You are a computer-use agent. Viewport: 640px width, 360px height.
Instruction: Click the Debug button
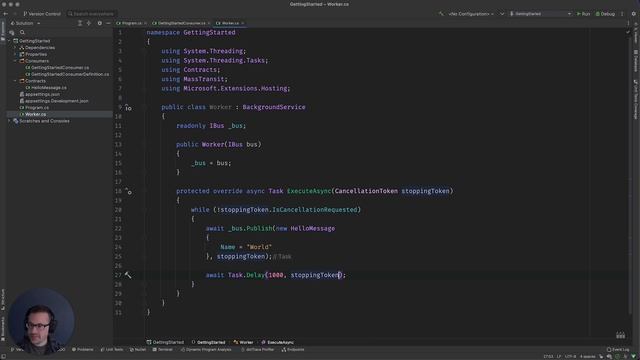605,14
